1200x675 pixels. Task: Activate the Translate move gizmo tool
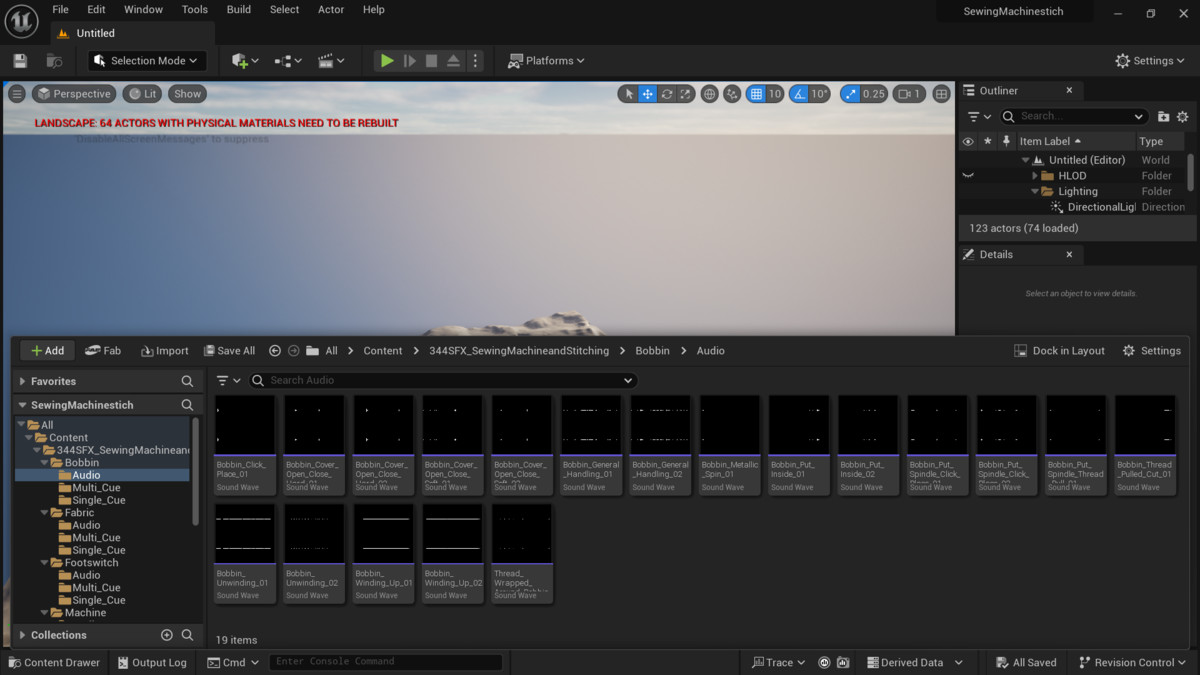tap(648, 94)
